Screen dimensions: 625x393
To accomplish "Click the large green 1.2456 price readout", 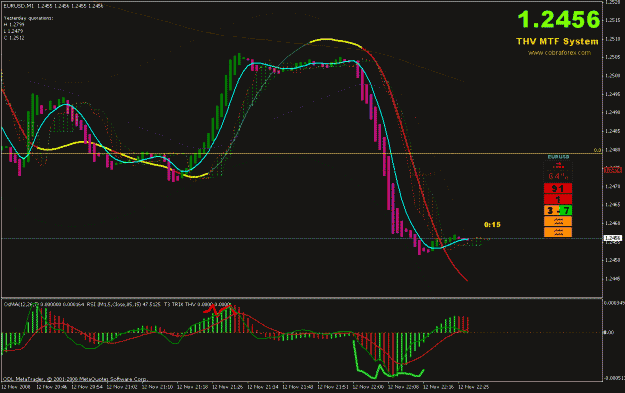I will pyautogui.click(x=558, y=19).
